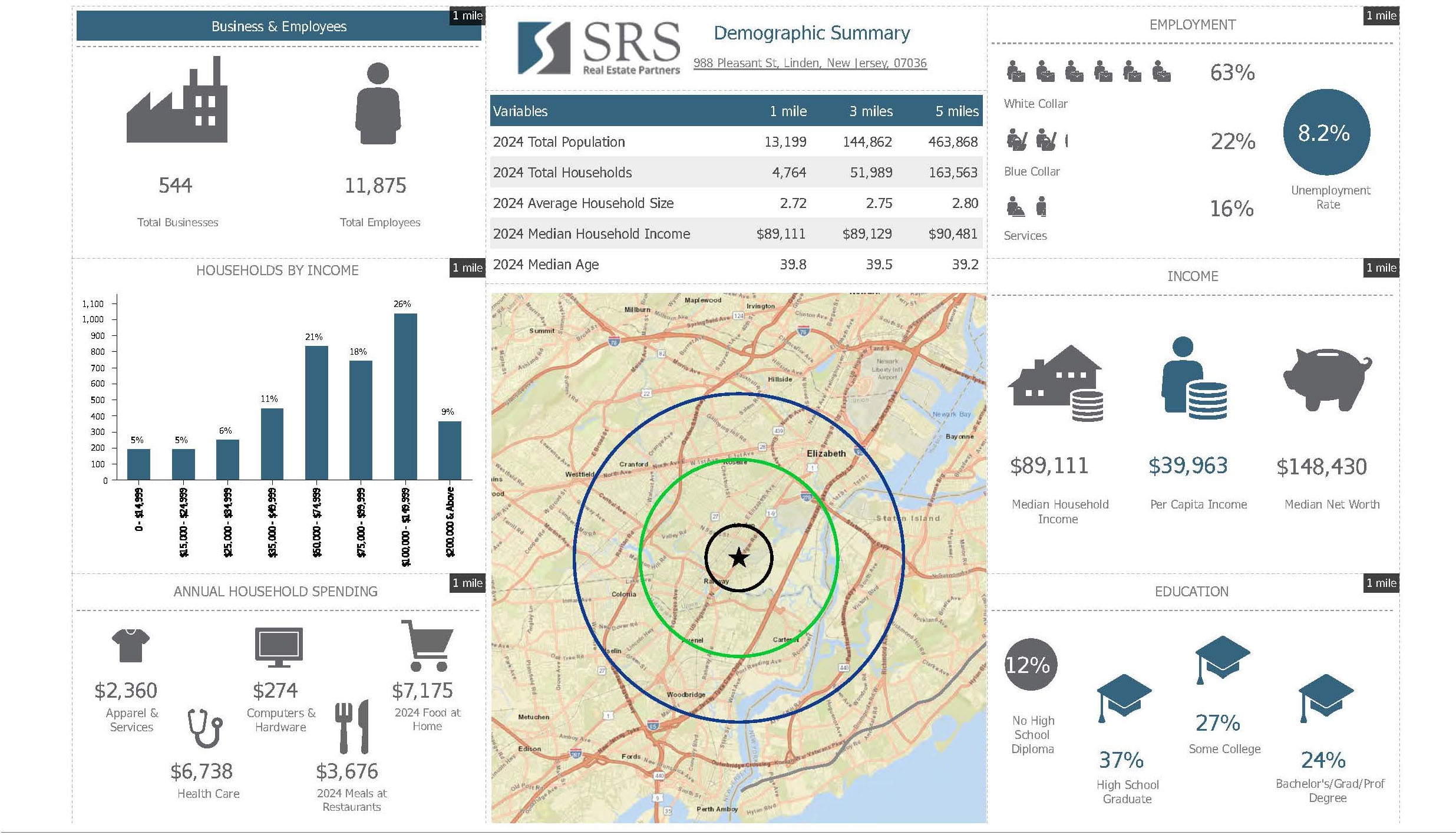Image resolution: width=1456 pixels, height=835 pixels.
Task: Click the graduation cap above 24% Bachelor's degree
Action: point(1326,699)
